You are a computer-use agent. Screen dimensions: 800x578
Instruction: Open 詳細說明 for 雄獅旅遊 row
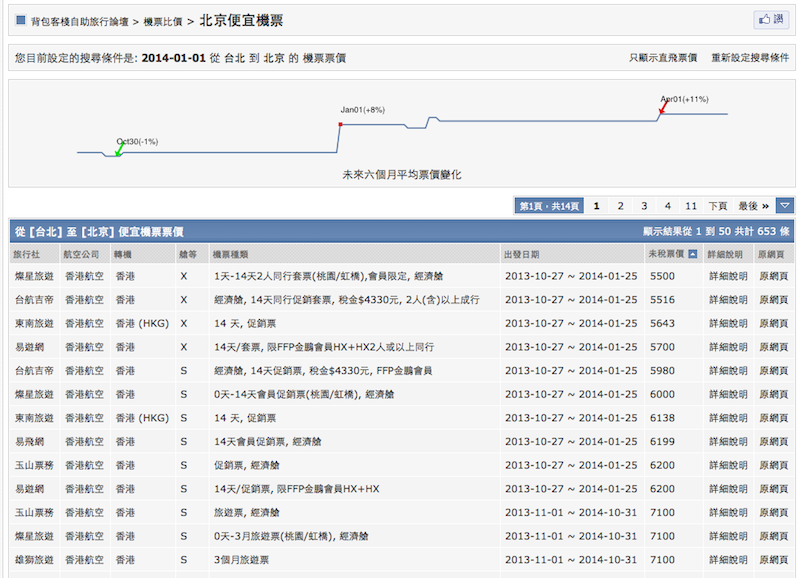[x=728, y=560]
